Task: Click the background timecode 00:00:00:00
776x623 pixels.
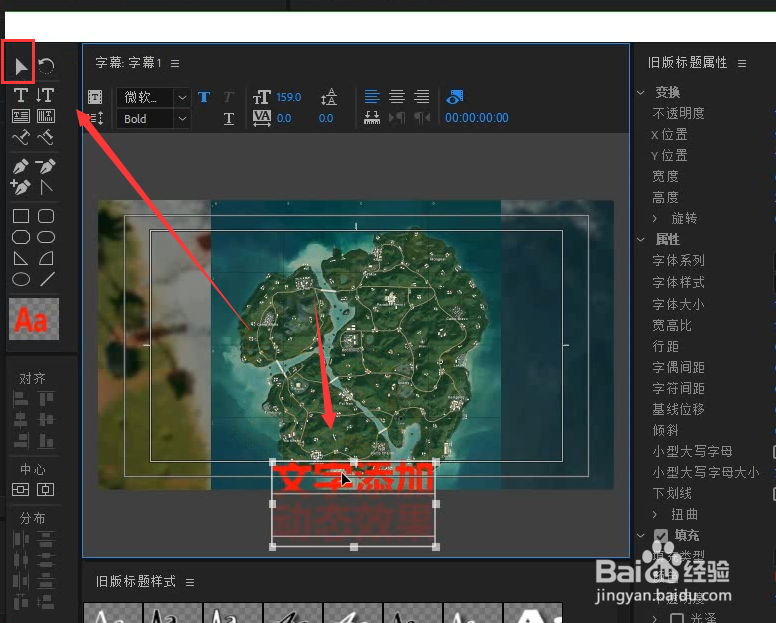Action: point(477,118)
